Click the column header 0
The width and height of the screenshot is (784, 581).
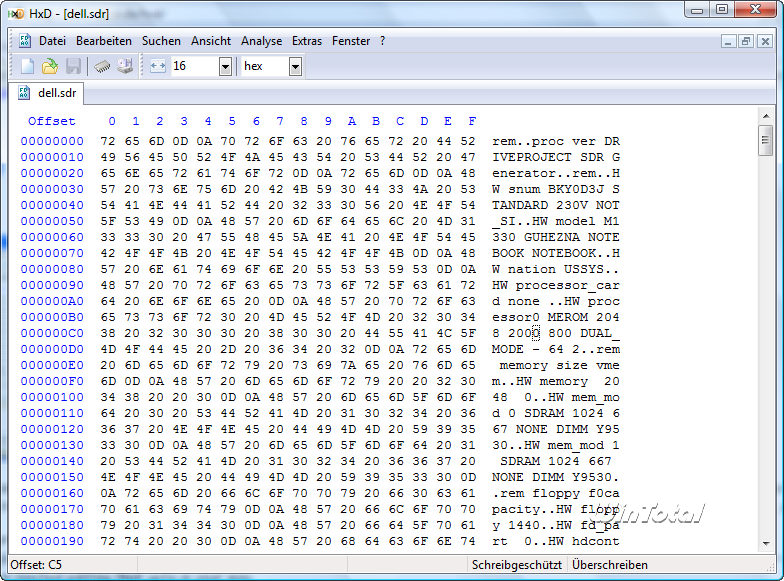112,121
